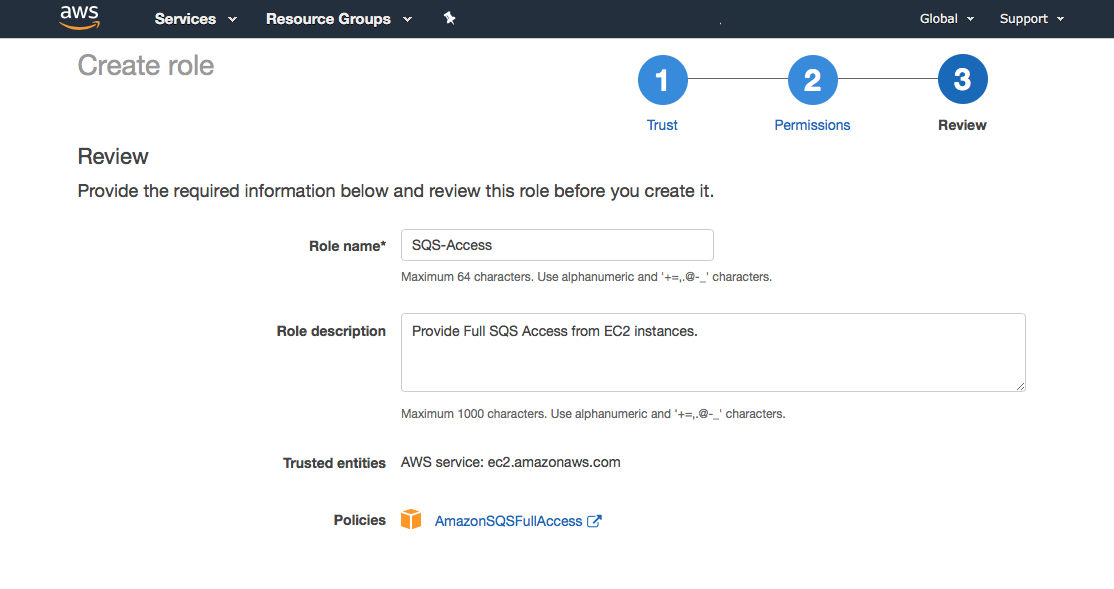Image resolution: width=1114 pixels, height=589 pixels.
Task: Click the AmazonSQSFullAccess policy link
Action: tap(508, 520)
